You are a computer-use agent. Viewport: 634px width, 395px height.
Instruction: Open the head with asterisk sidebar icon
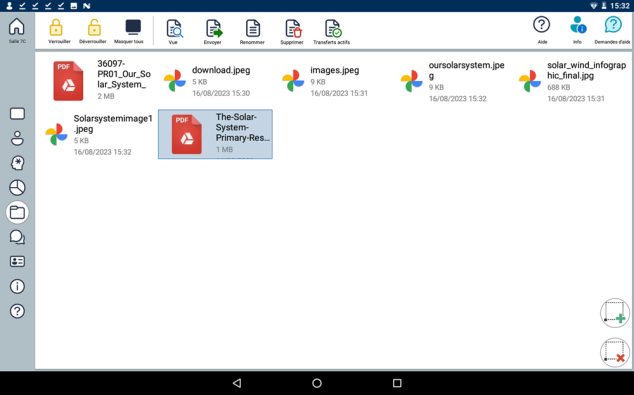17,163
